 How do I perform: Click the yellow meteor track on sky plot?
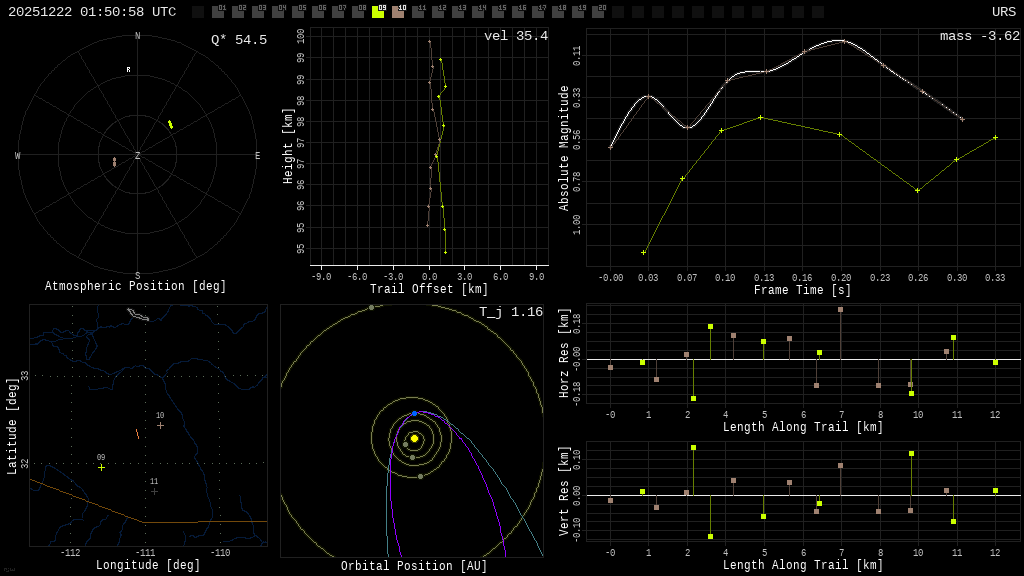170,124
